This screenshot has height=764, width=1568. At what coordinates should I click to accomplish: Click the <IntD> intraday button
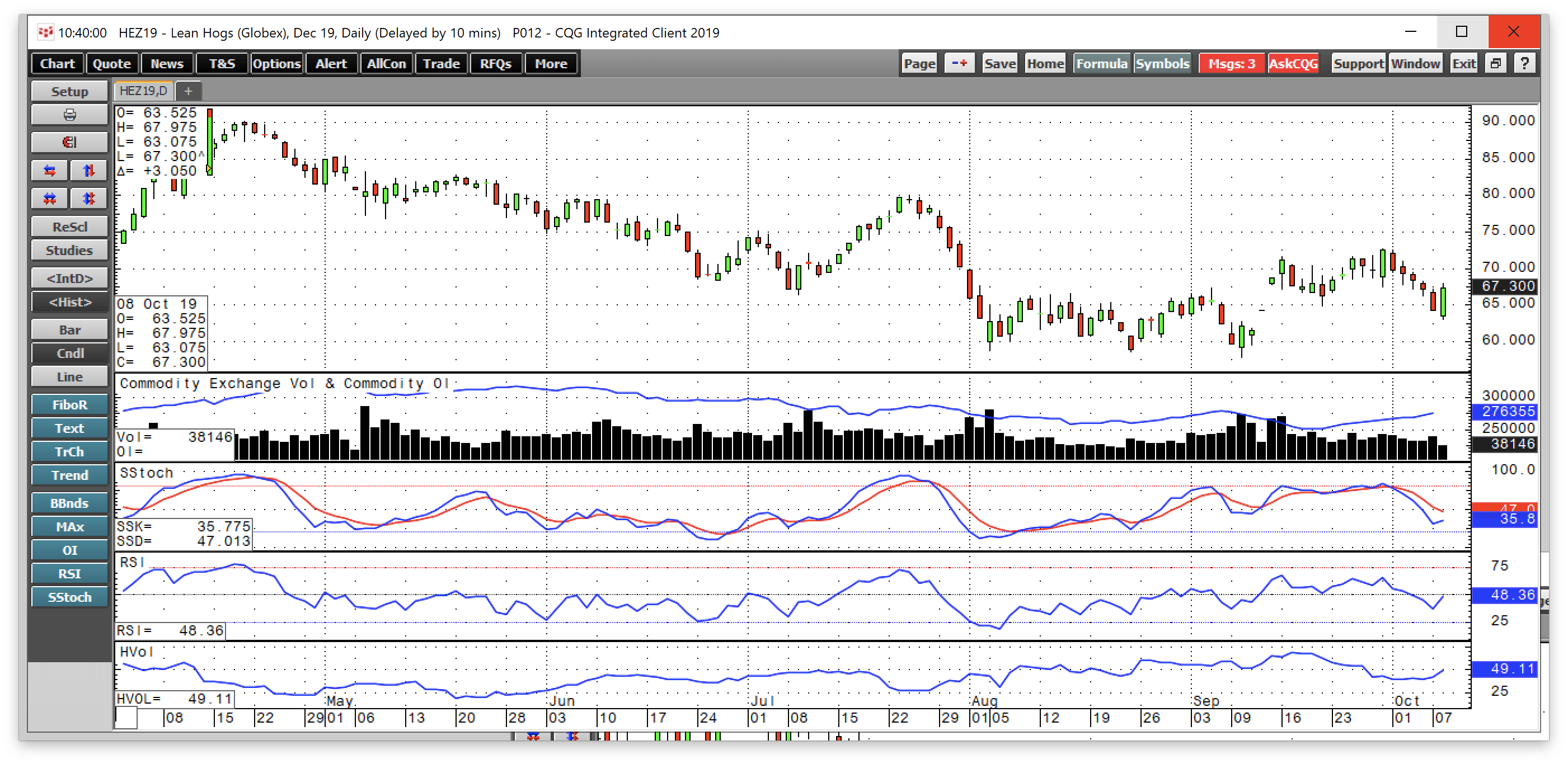[69, 279]
